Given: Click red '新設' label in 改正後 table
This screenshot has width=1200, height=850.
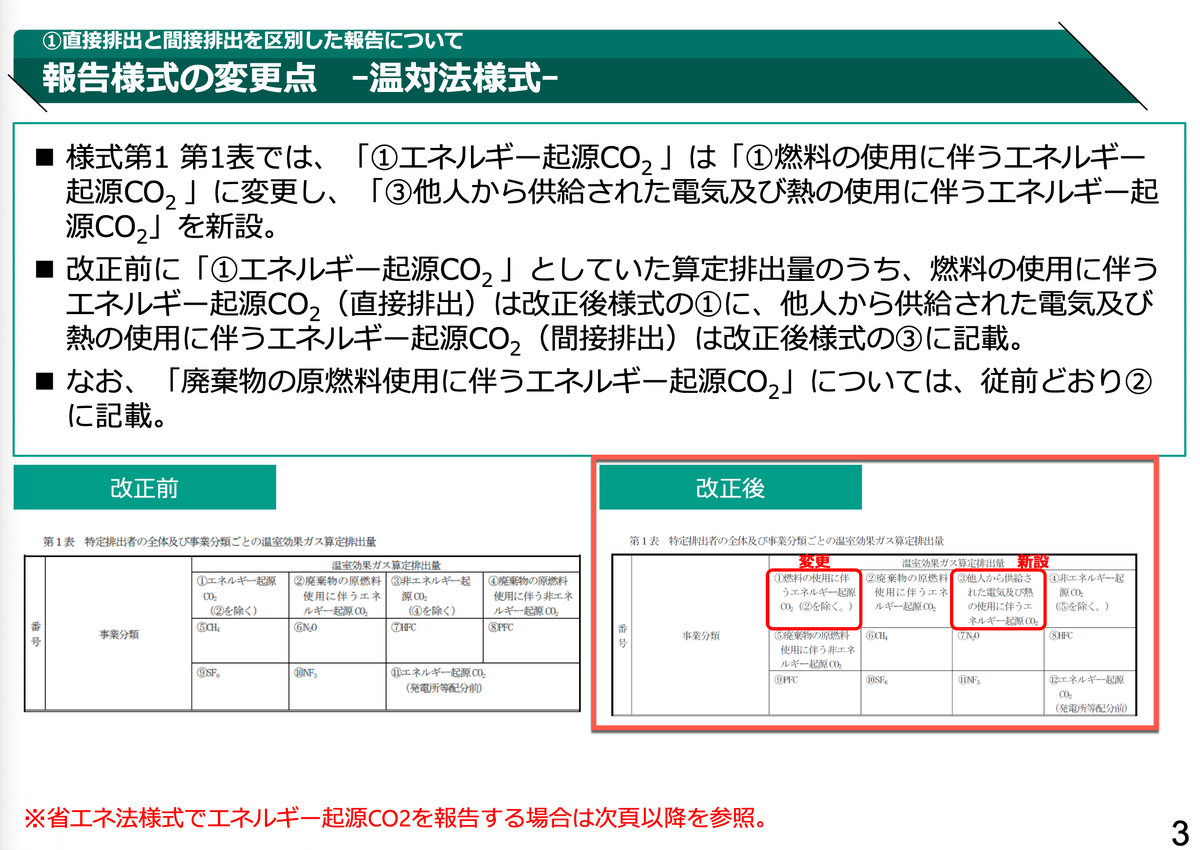Looking at the screenshot, I should coord(1035,563).
